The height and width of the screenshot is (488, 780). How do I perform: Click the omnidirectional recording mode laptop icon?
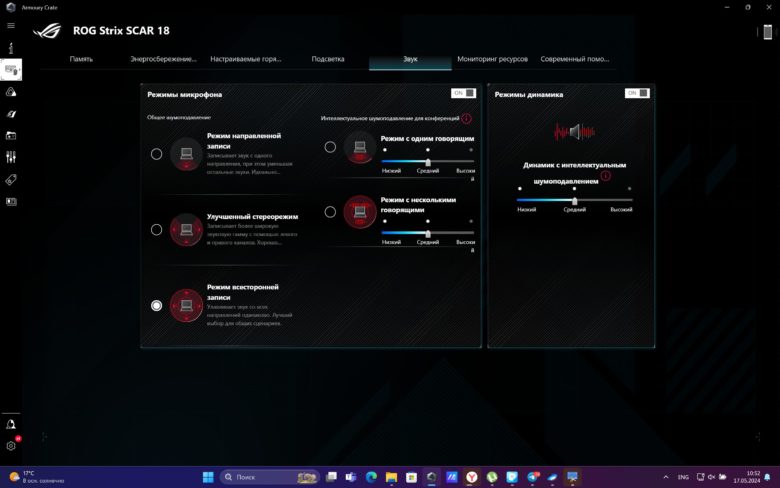click(x=186, y=305)
